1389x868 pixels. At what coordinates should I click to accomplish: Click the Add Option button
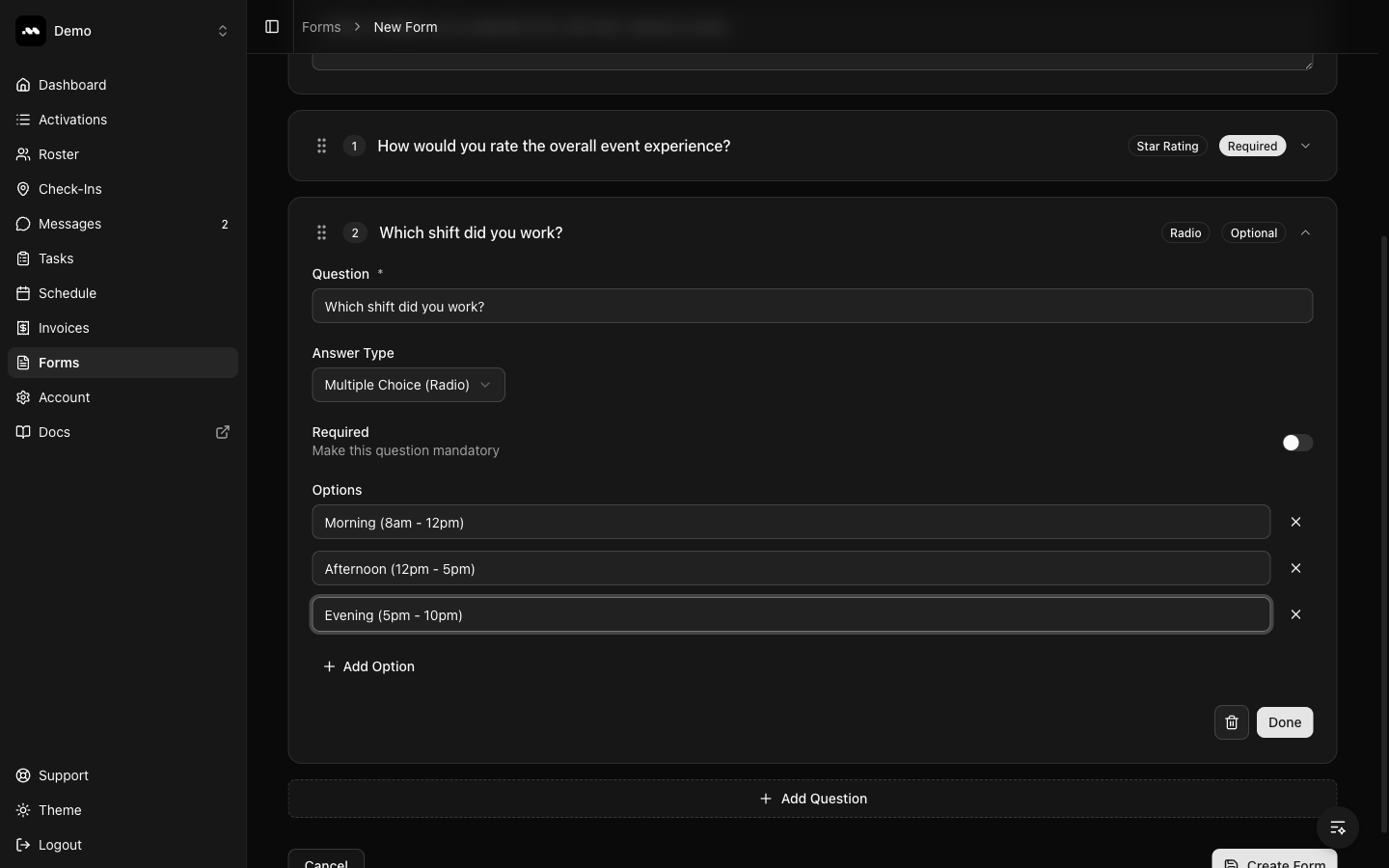point(369,666)
